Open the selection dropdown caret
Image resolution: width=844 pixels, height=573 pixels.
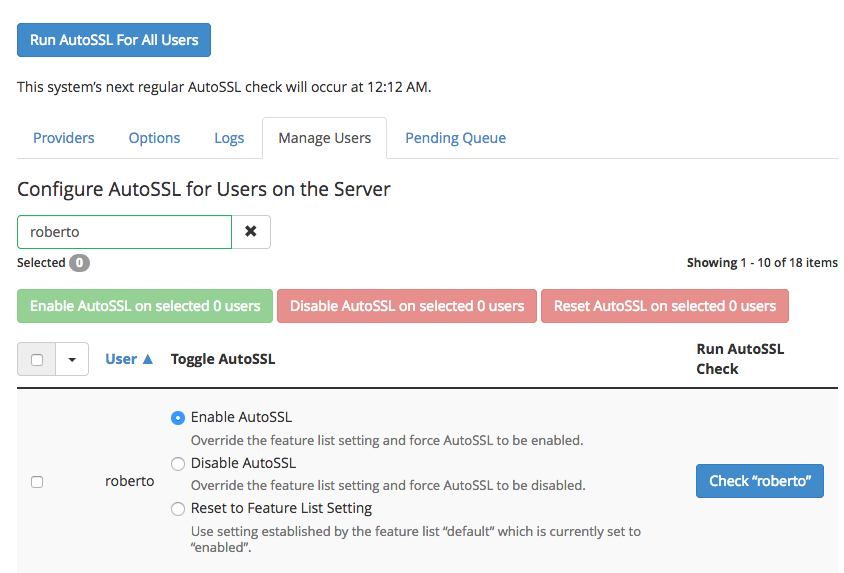pyautogui.click(x=72, y=360)
